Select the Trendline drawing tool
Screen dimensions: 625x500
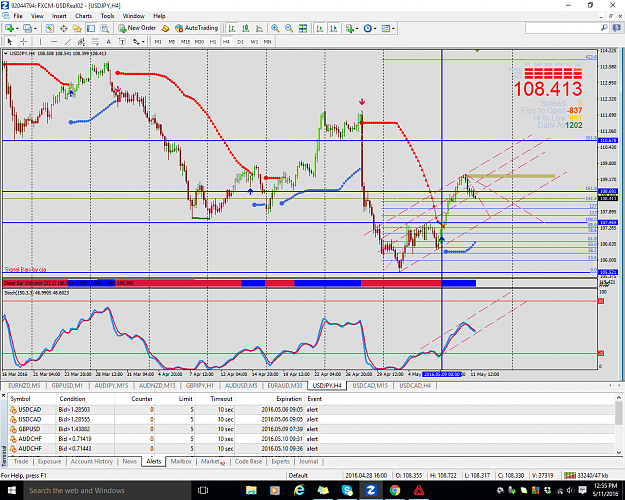(68, 41)
